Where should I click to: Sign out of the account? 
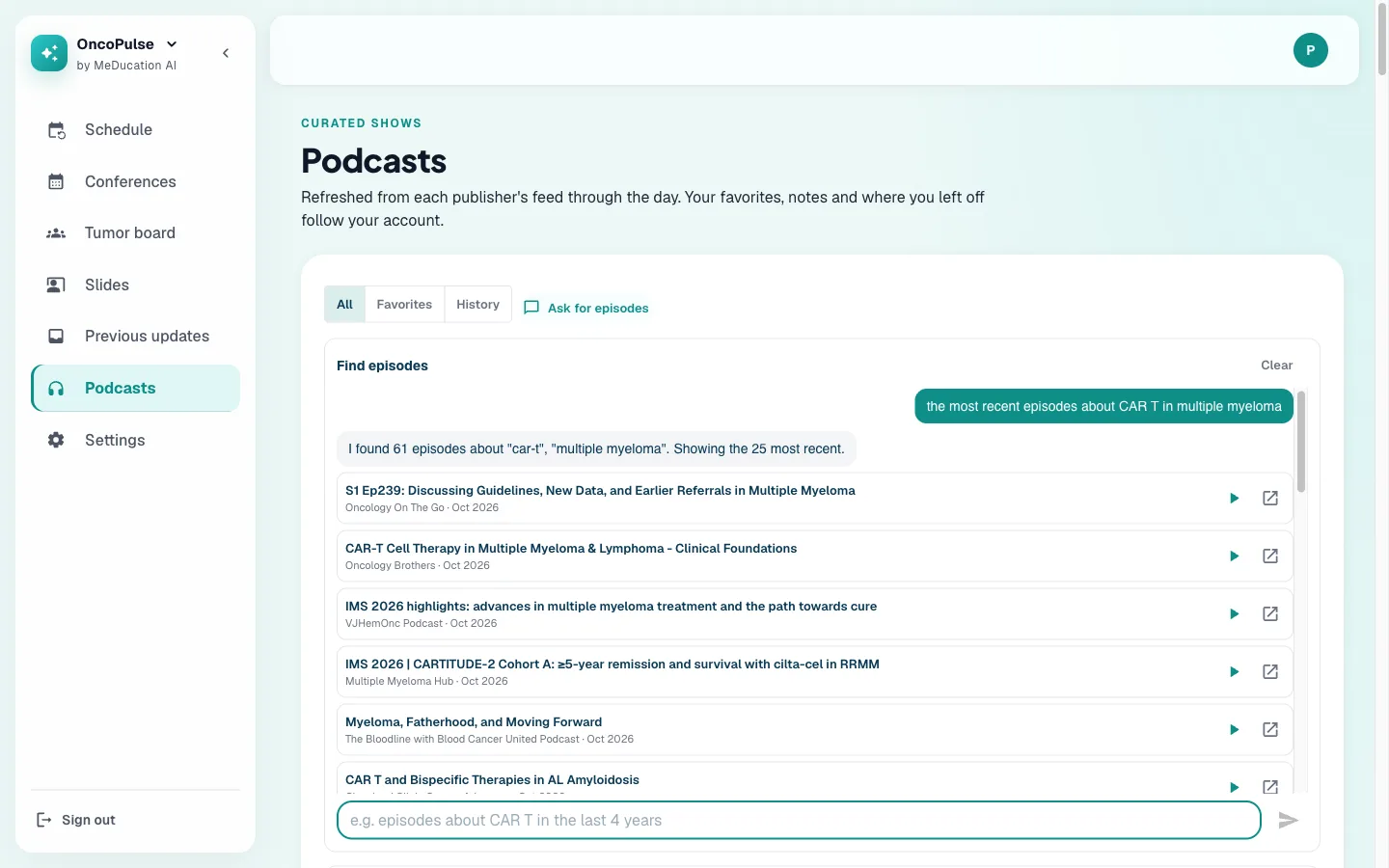pyautogui.click(x=75, y=820)
